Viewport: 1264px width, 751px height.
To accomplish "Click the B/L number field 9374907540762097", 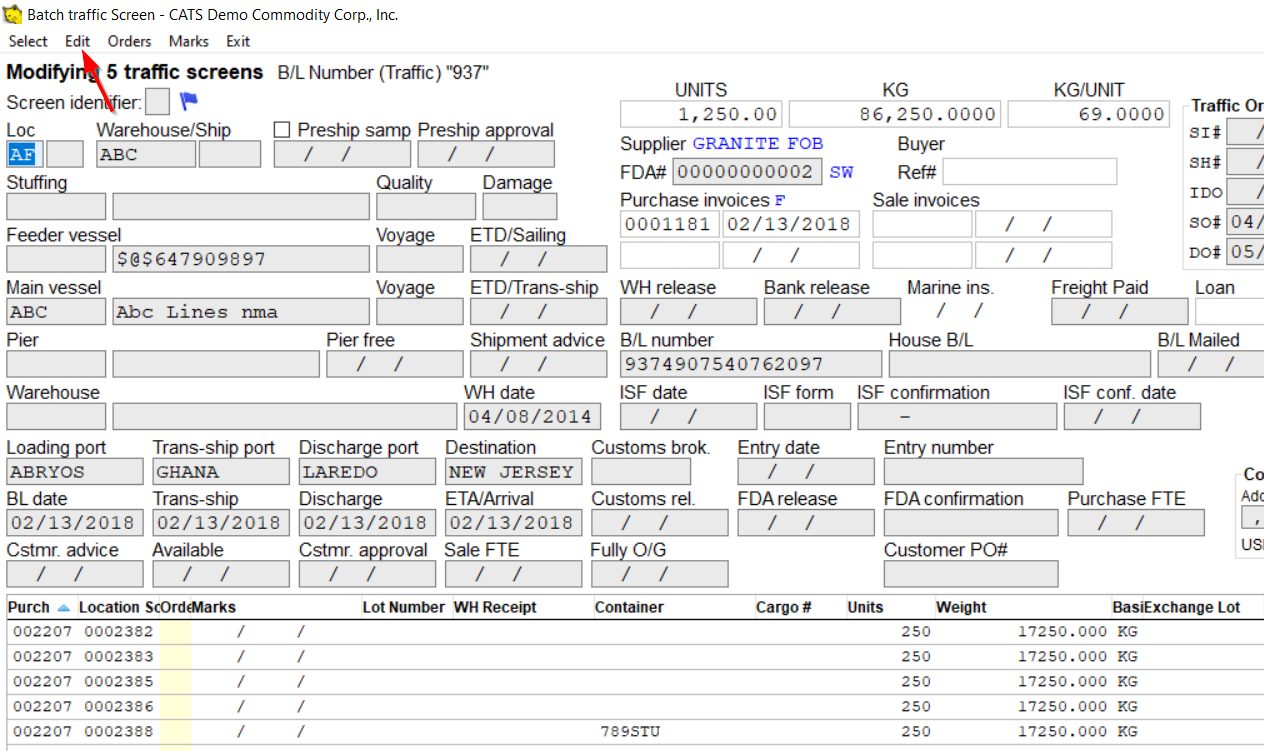I will pyautogui.click(x=750, y=364).
